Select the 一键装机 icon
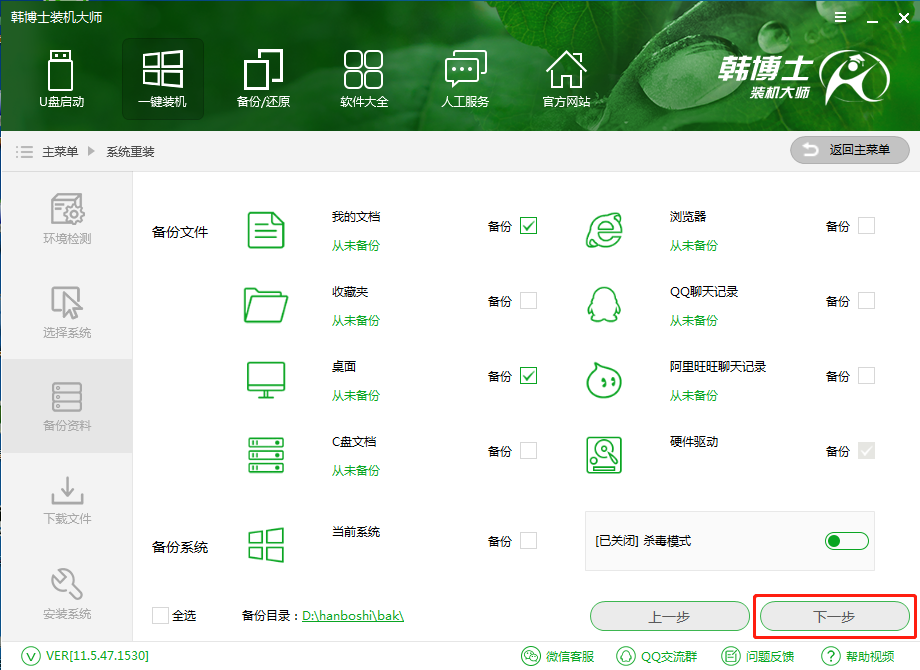The width and height of the screenshot is (920, 670). 162,78
